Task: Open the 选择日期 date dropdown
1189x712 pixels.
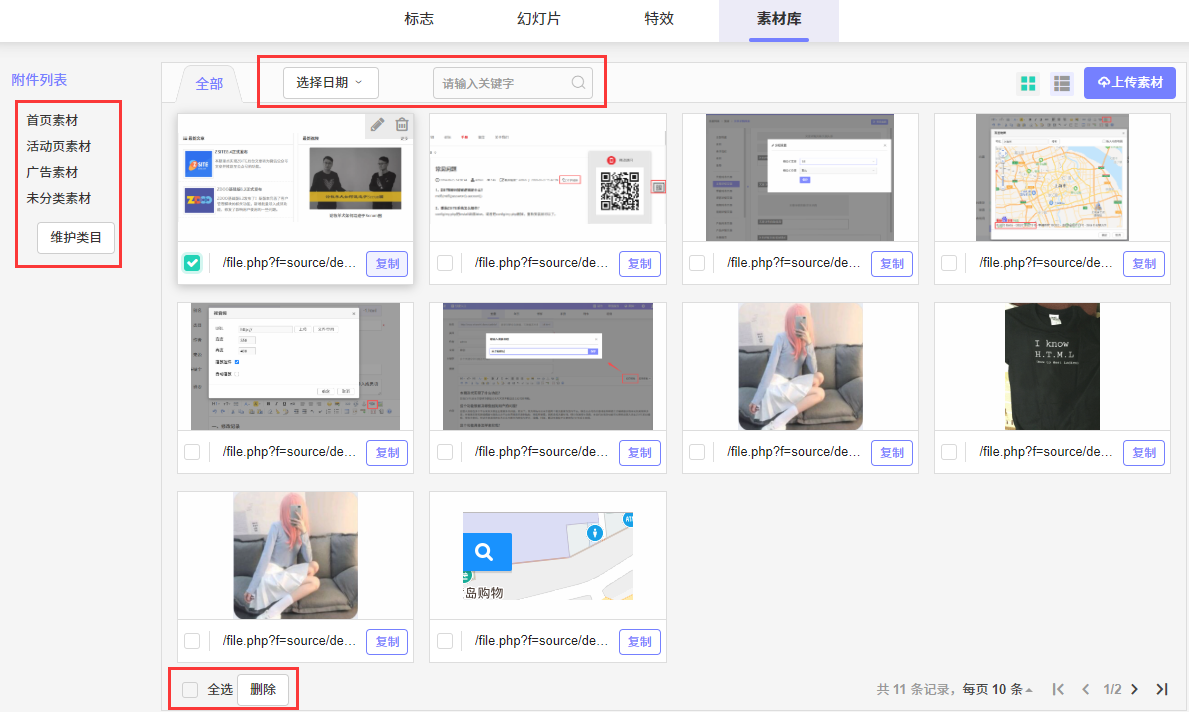Action: pyautogui.click(x=330, y=83)
